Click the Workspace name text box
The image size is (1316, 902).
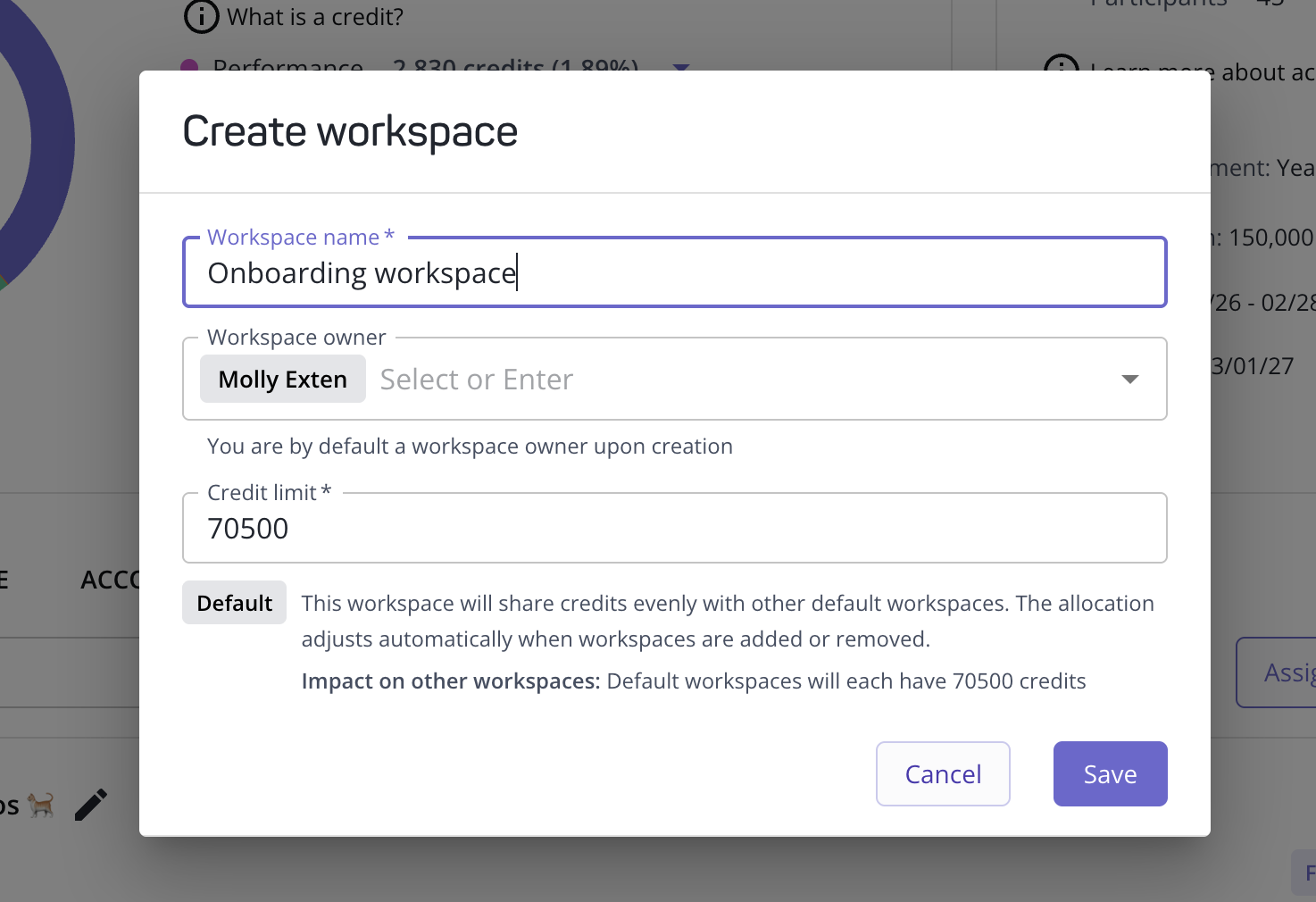pos(674,272)
